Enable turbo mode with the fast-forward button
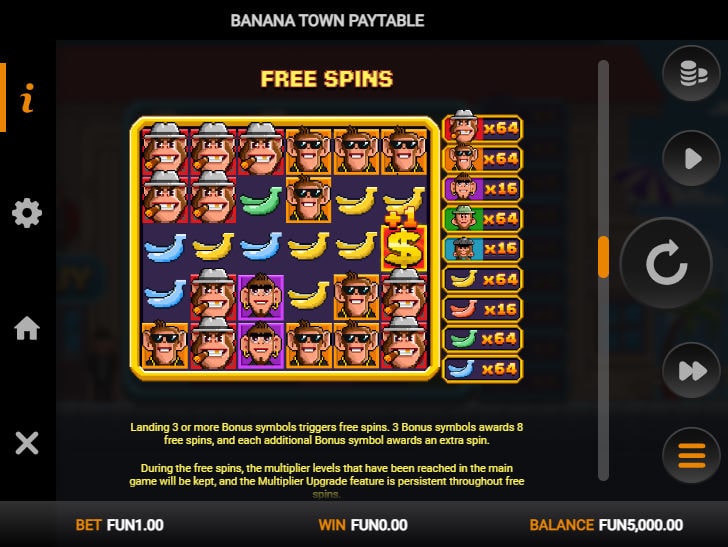 click(691, 371)
